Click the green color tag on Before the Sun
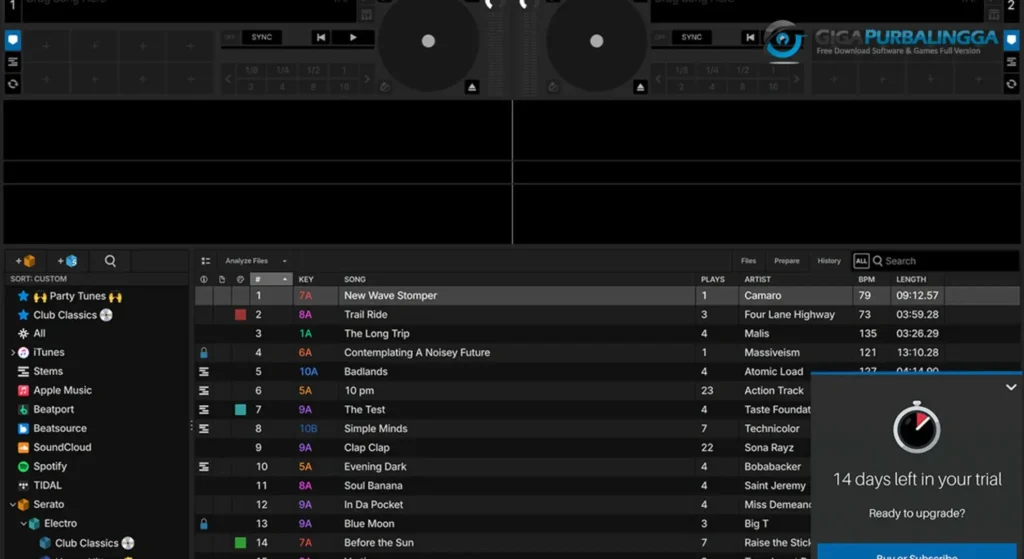 (240, 543)
